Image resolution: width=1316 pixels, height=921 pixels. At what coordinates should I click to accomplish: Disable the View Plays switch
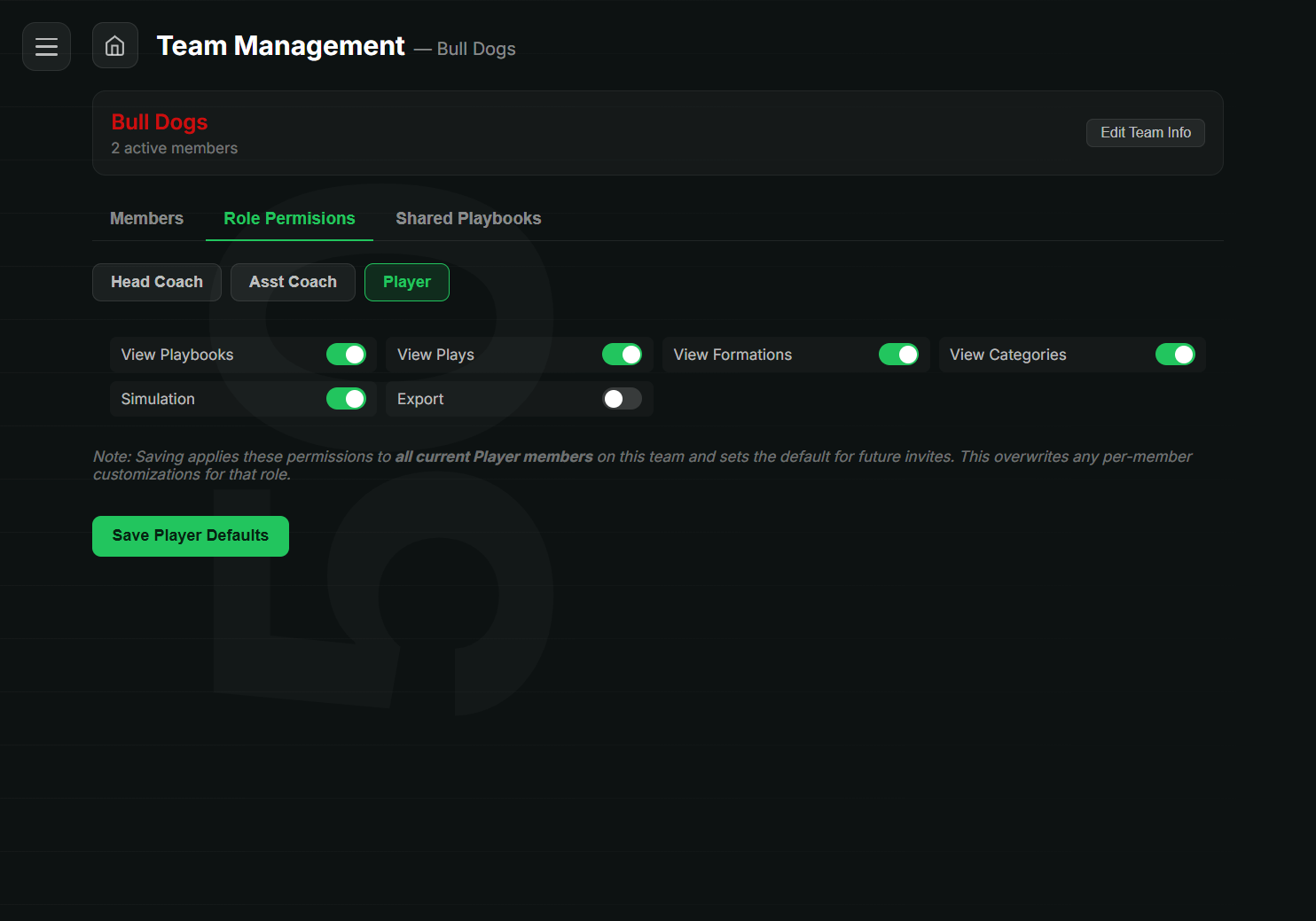(x=622, y=355)
